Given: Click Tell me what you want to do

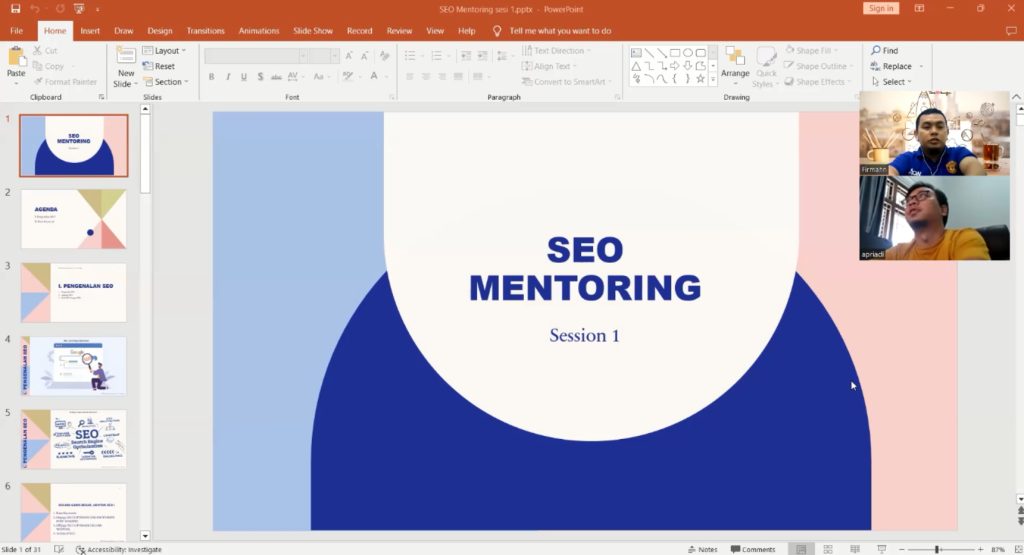Looking at the screenshot, I should pos(560,31).
